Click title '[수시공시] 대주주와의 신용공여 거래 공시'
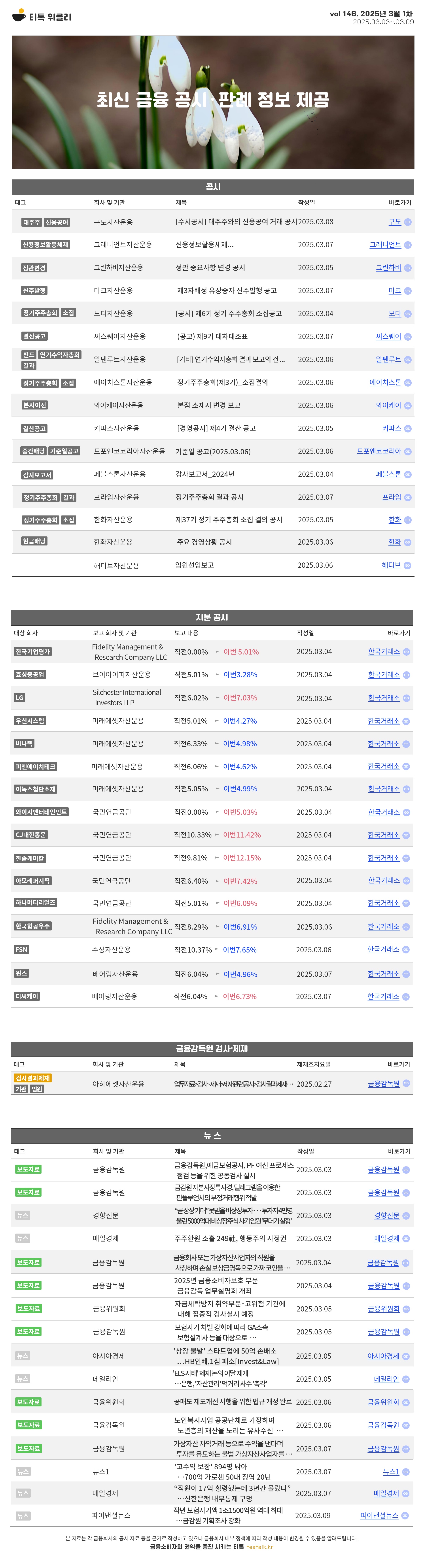This screenshot has height=1568, width=424. (236, 222)
